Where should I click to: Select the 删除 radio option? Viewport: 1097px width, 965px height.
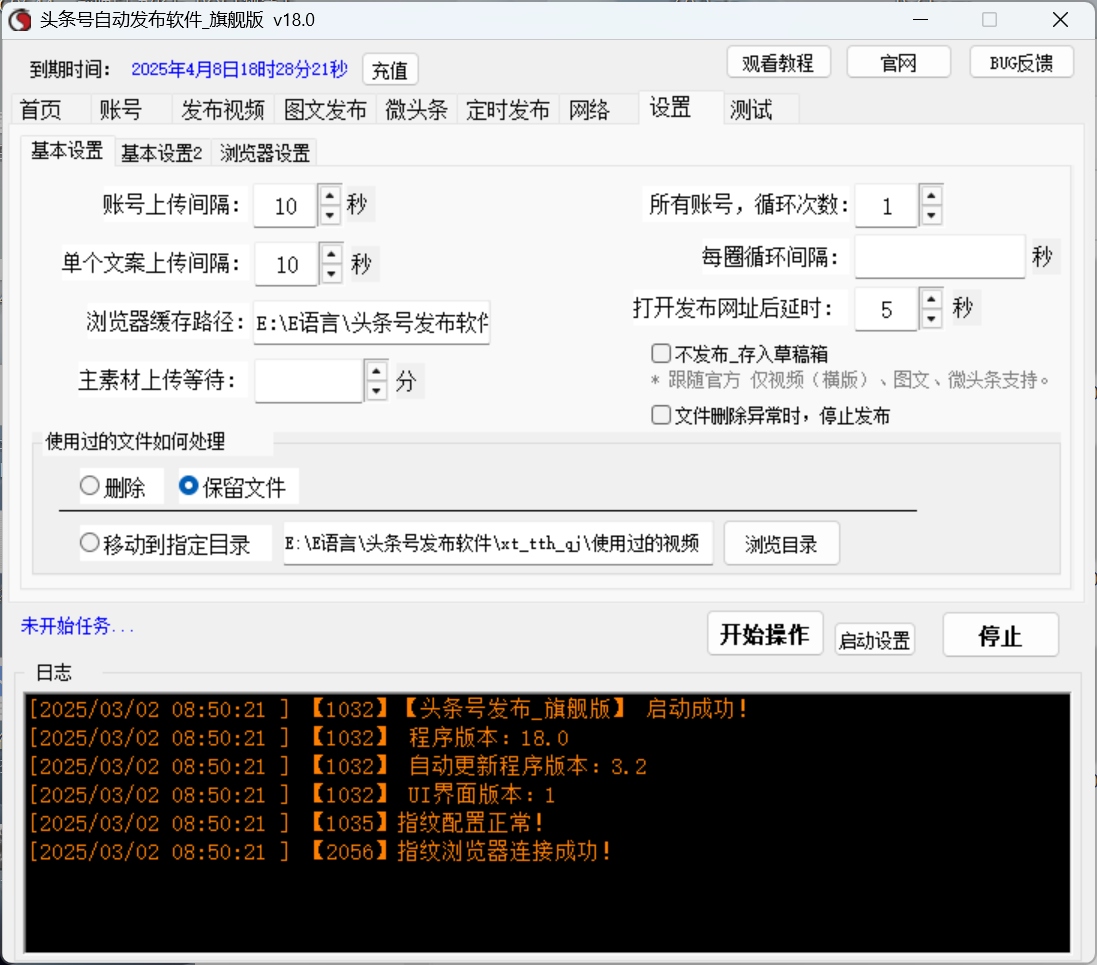90,486
